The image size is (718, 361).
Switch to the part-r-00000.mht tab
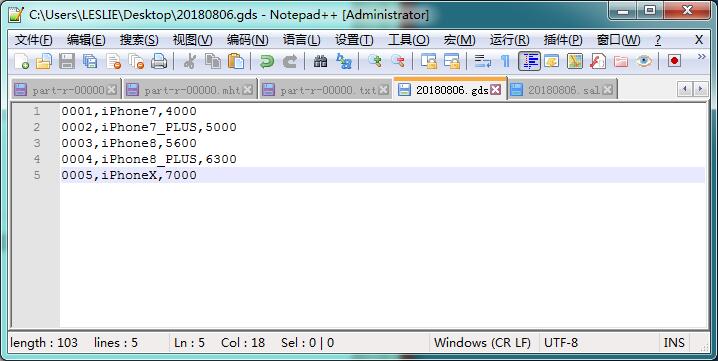point(189,90)
